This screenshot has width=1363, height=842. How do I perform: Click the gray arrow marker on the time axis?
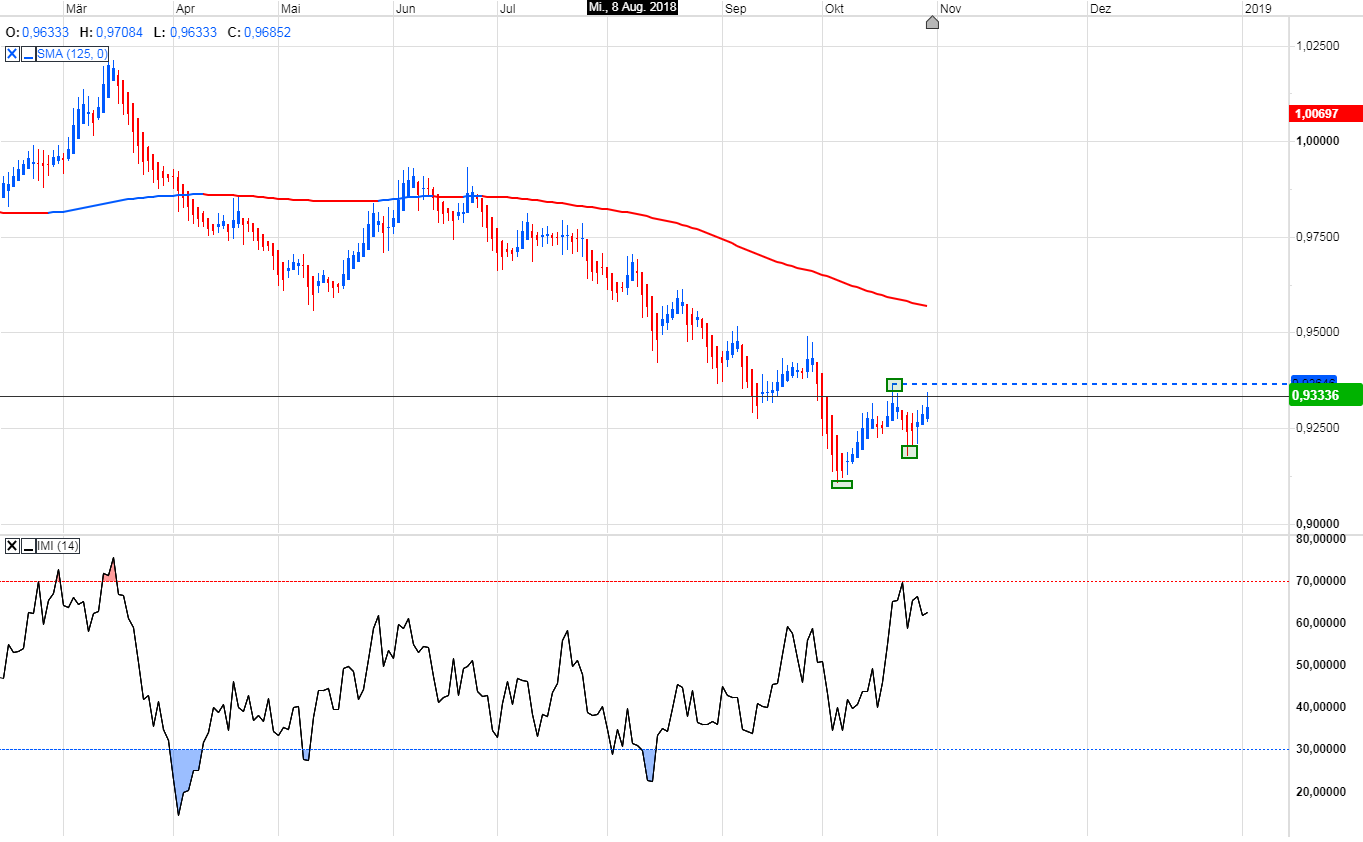click(x=932, y=22)
